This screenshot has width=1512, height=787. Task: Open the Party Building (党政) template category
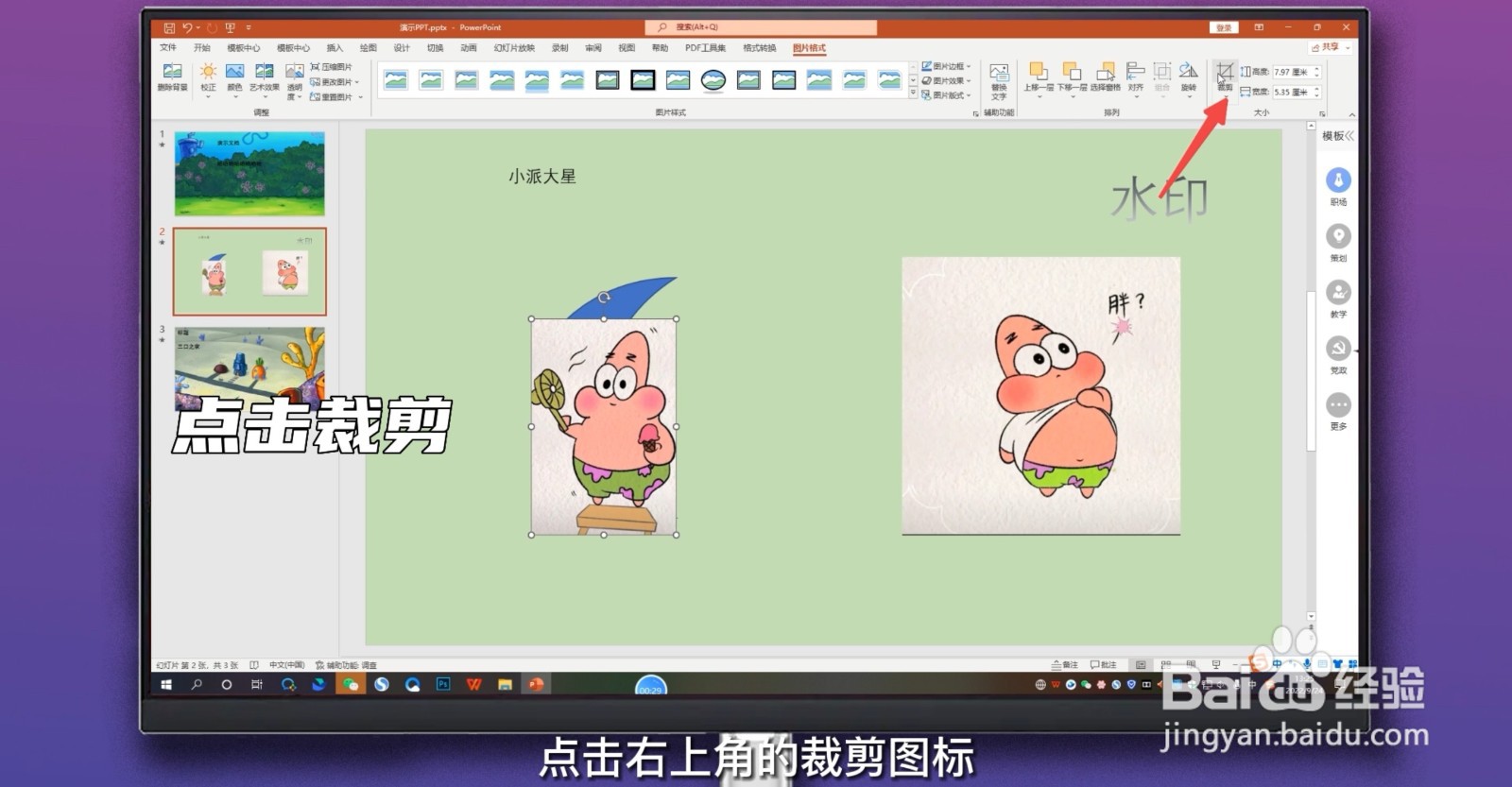point(1338,355)
